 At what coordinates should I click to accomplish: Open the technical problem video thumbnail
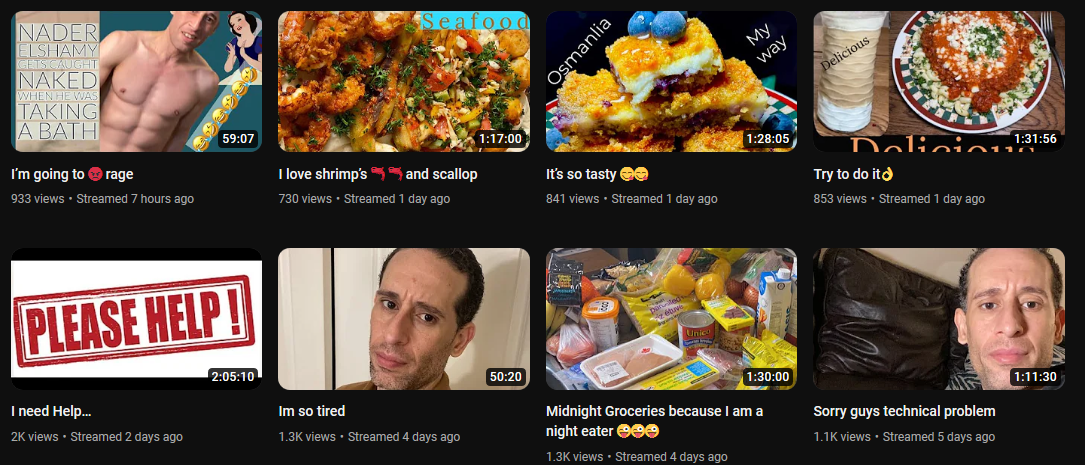pos(939,319)
